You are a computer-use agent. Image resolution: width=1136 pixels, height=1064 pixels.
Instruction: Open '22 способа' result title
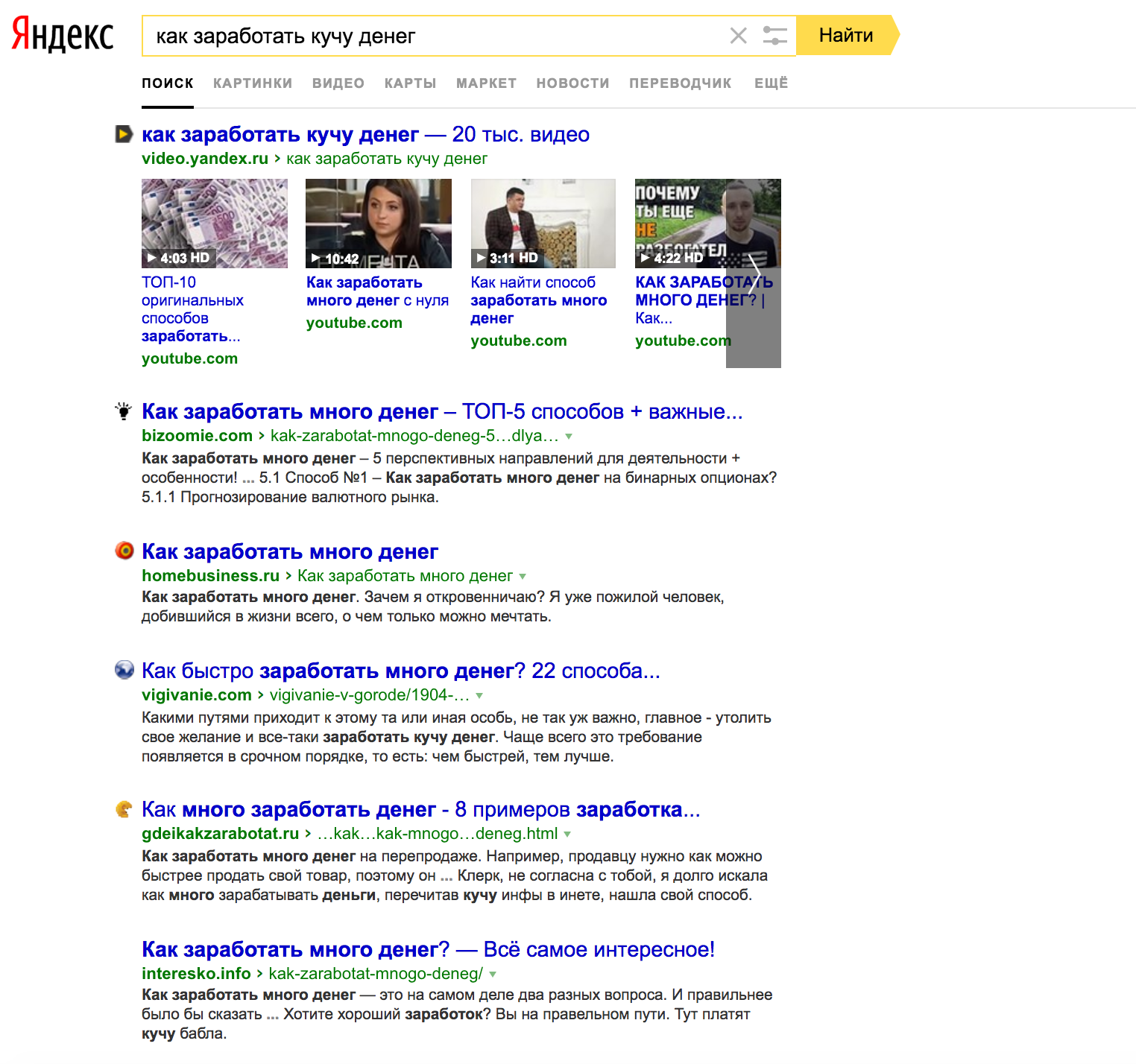(401, 671)
